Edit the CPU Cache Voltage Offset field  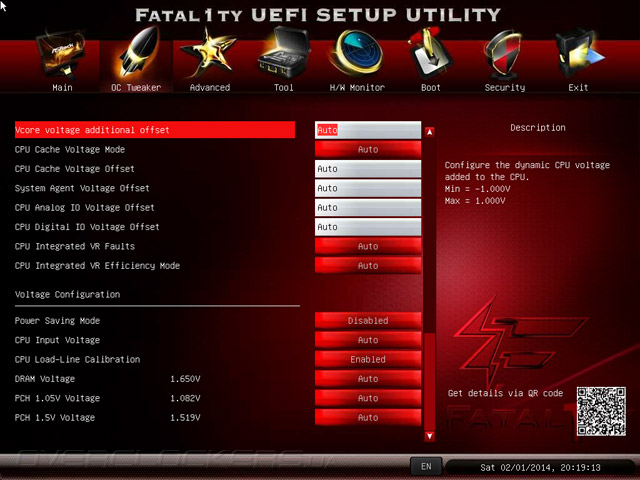click(368, 169)
